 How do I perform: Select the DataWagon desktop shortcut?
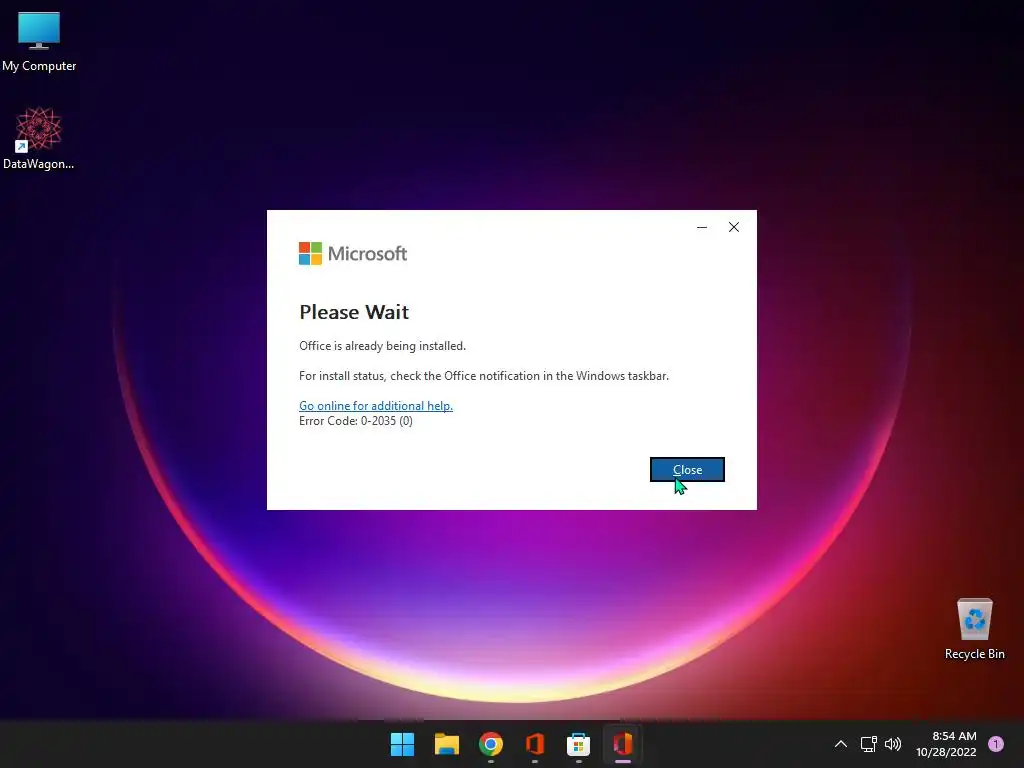(39, 138)
